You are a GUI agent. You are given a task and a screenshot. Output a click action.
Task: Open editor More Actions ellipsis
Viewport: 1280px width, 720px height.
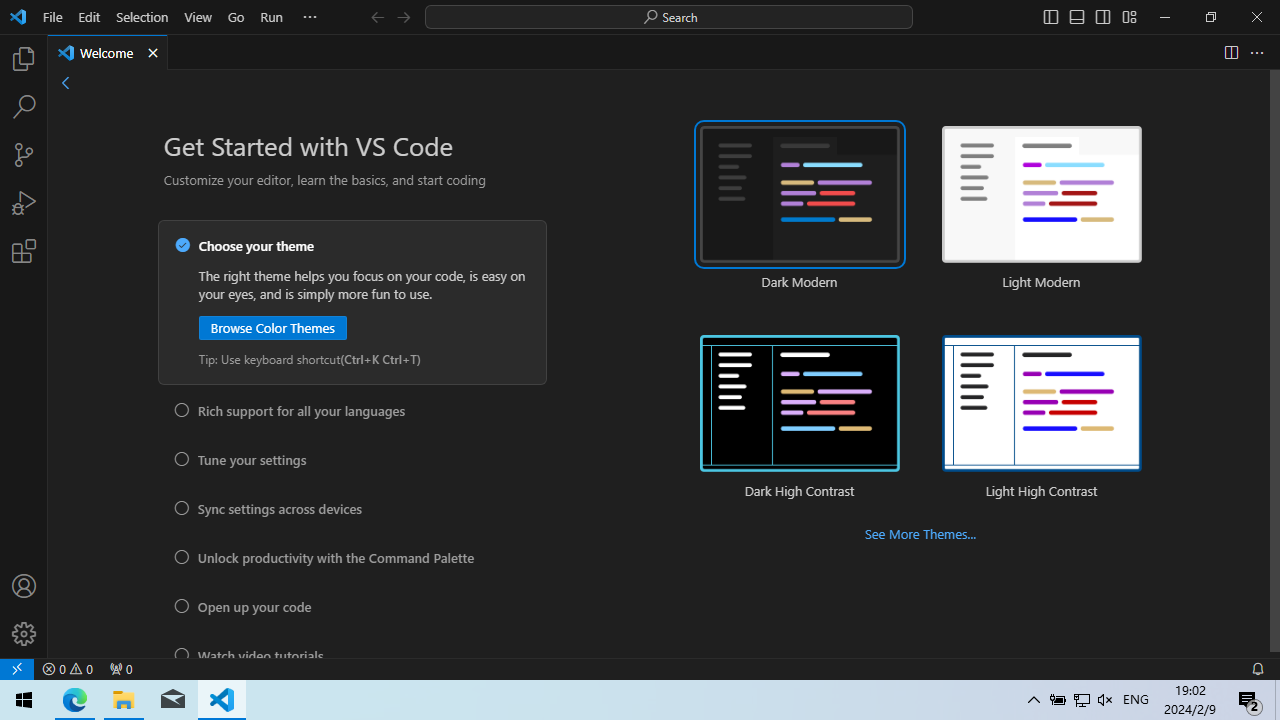[x=1258, y=53]
